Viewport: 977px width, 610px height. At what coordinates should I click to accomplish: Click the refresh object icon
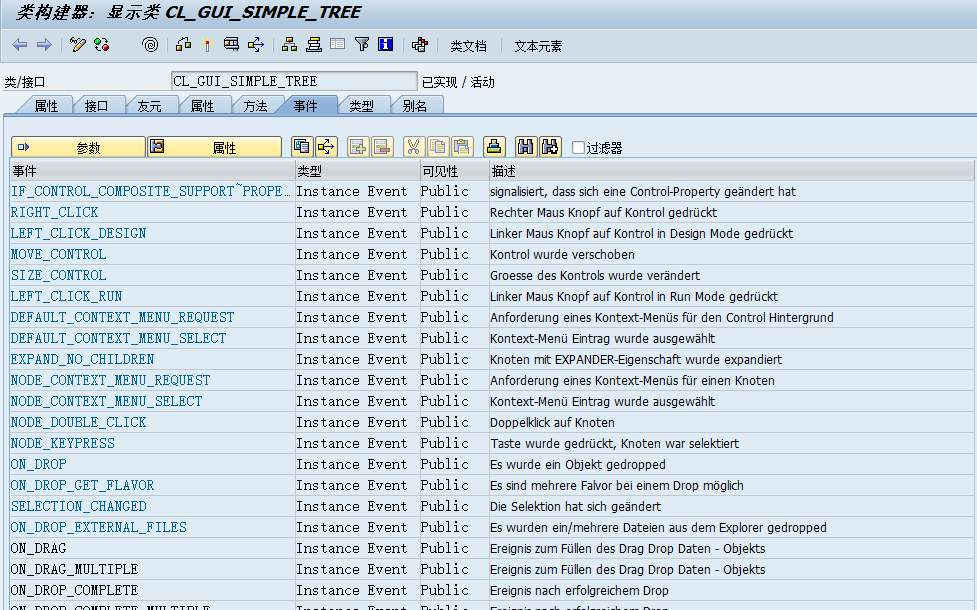click(x=102, y=44)
